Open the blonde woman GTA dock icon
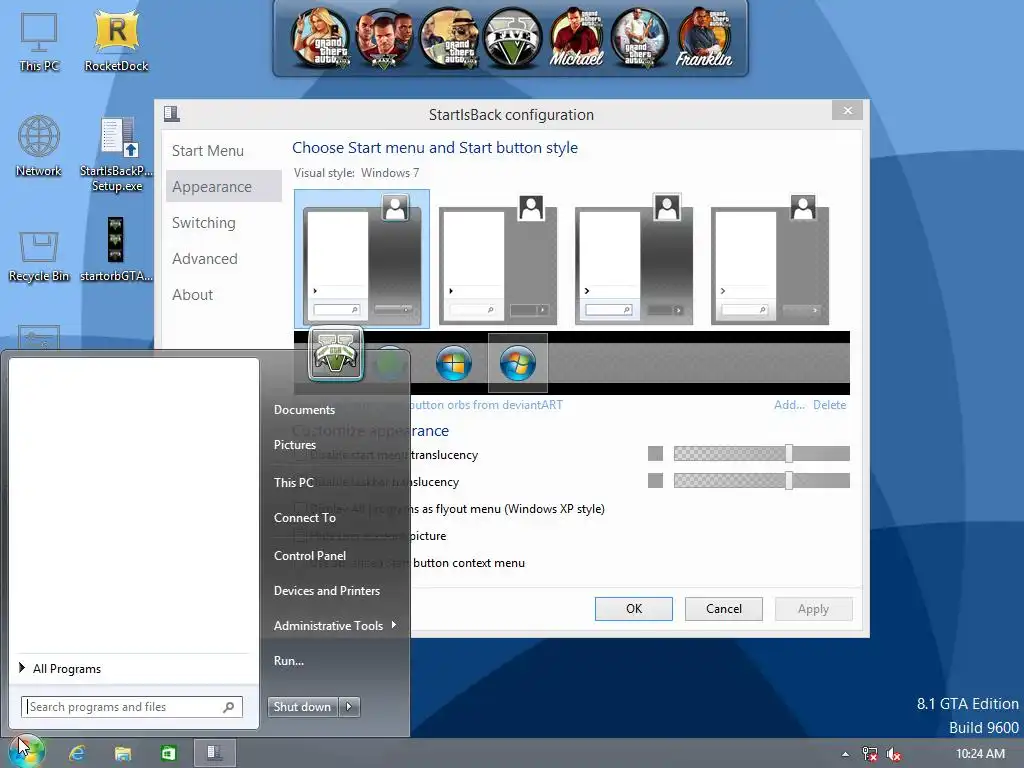Image resolution: width=1024 pixels, height=768 pixels. 320,38
